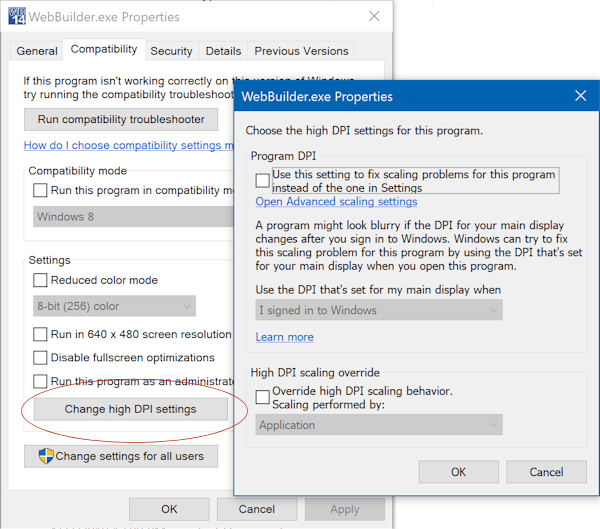This screenshot has width=600, height=529.
Task: Toggle Reduced color mode checkbox
Action: click(40, 280)
